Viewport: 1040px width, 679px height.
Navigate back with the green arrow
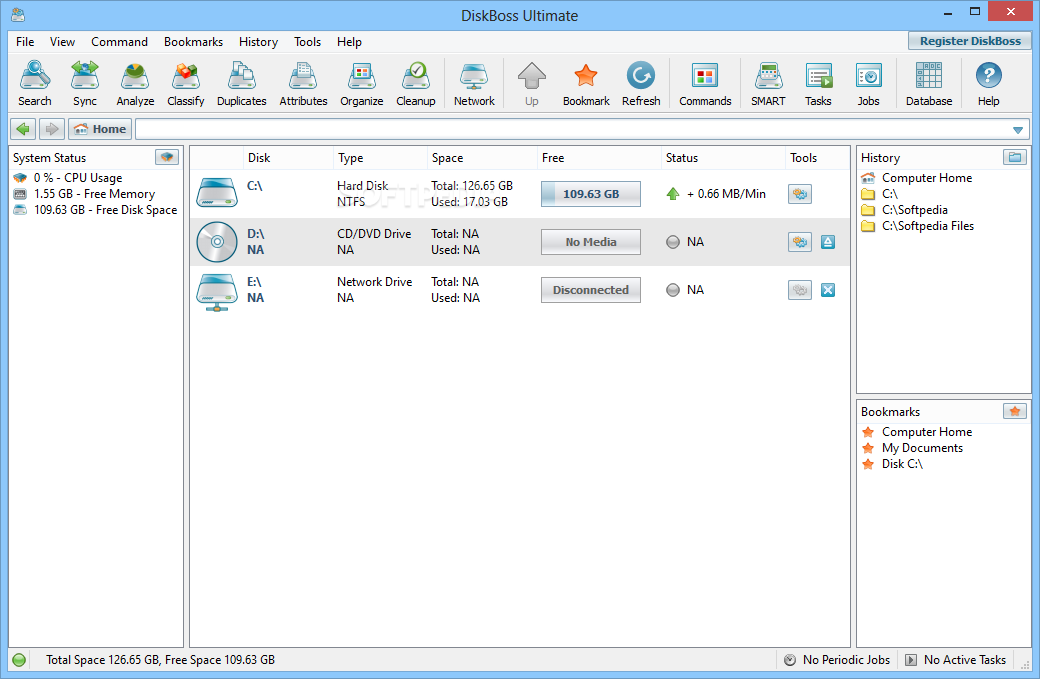point(23,129)
